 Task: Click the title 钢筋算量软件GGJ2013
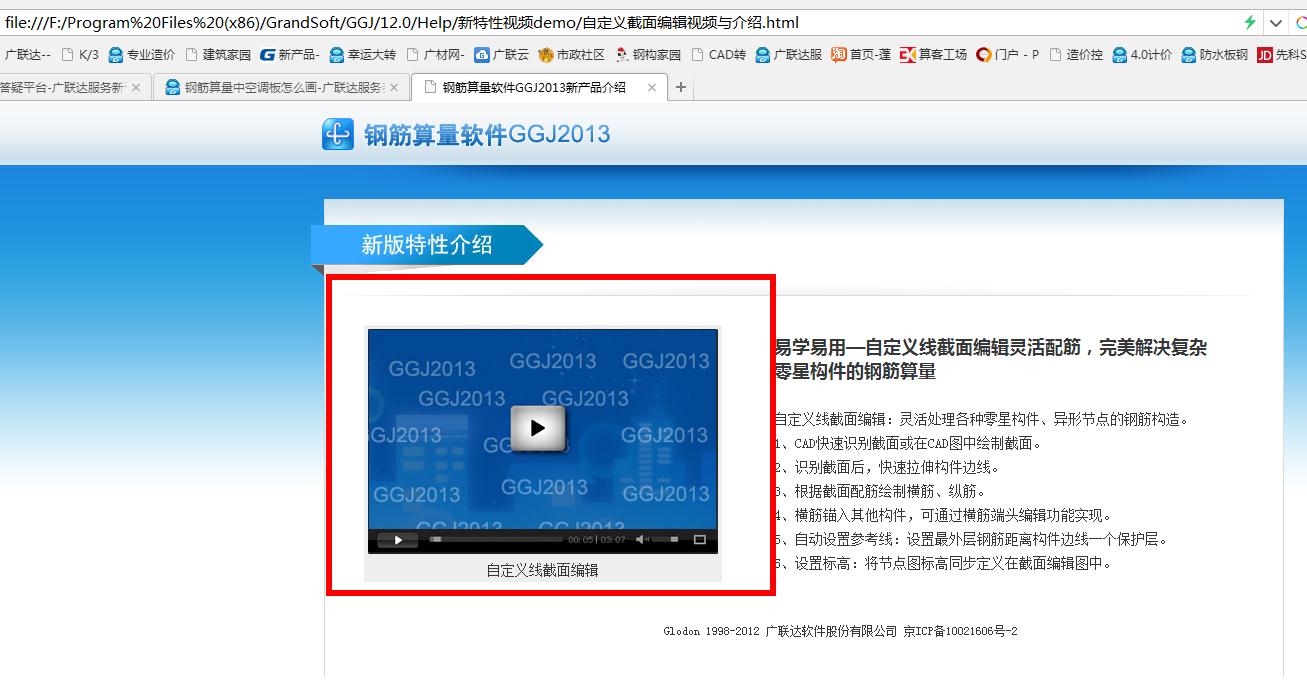[487, 135]
